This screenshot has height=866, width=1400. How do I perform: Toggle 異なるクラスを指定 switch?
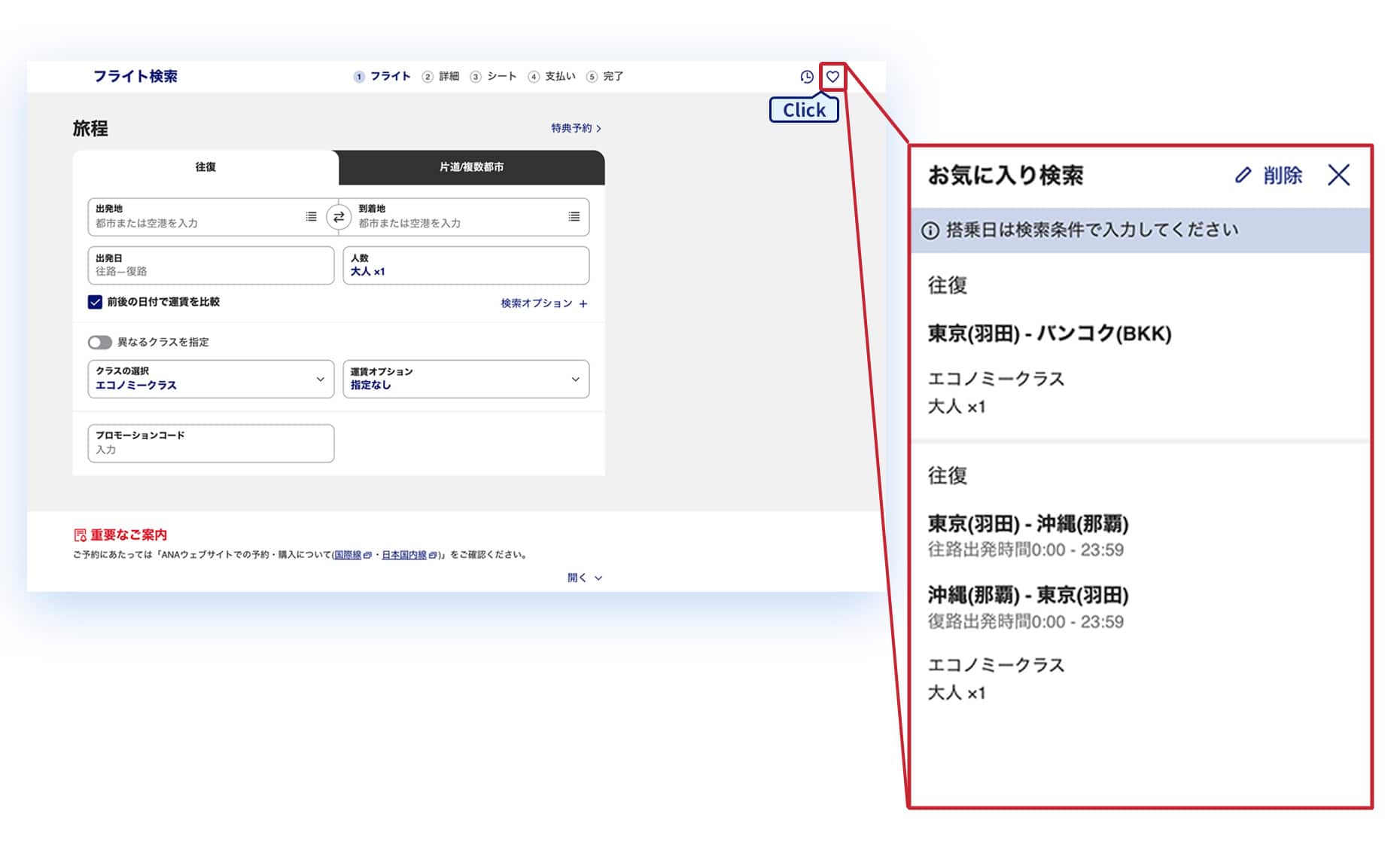(x=99, y=343)
